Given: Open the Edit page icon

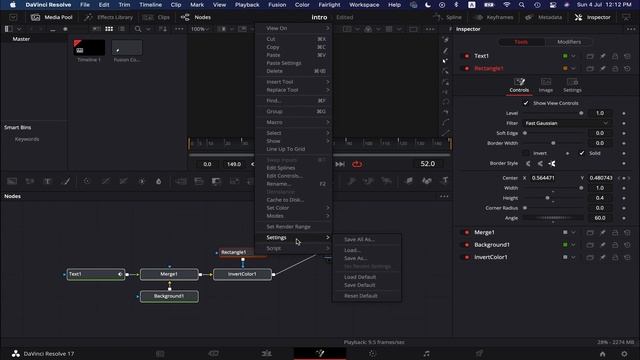Looking at the screenshot, I should (267, 353).
